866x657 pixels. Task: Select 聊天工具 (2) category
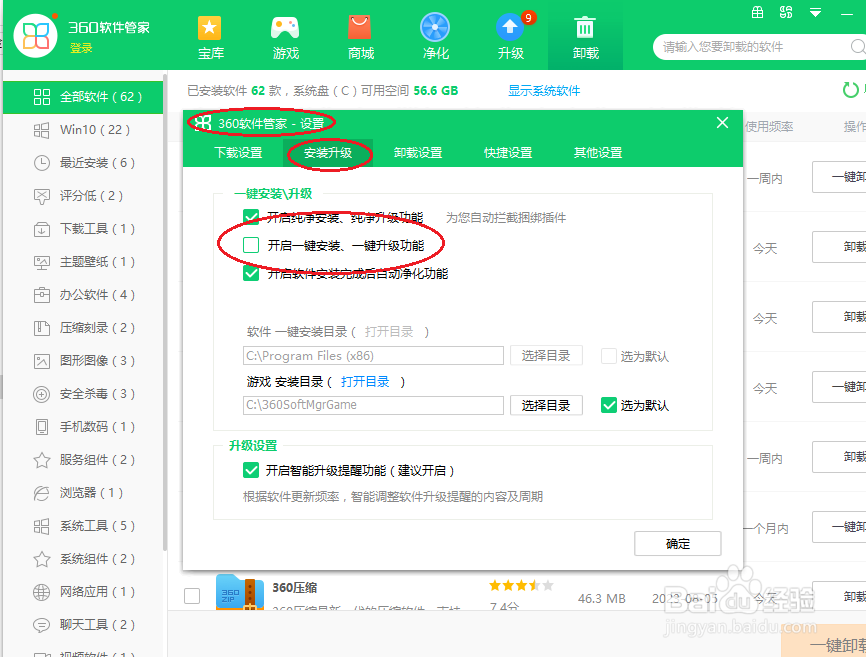[x=83, y=625]
